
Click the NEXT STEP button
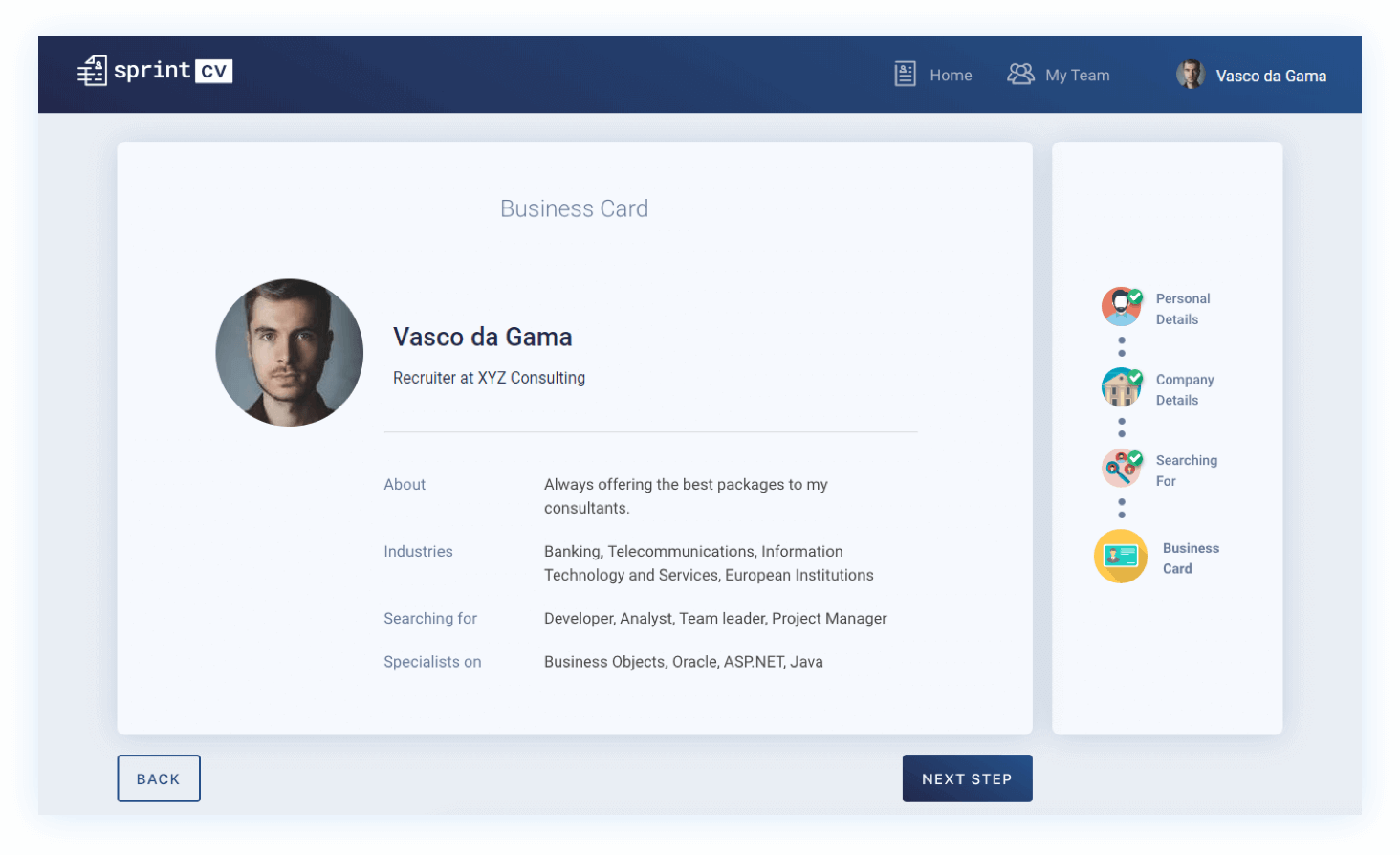click(967, 778)
